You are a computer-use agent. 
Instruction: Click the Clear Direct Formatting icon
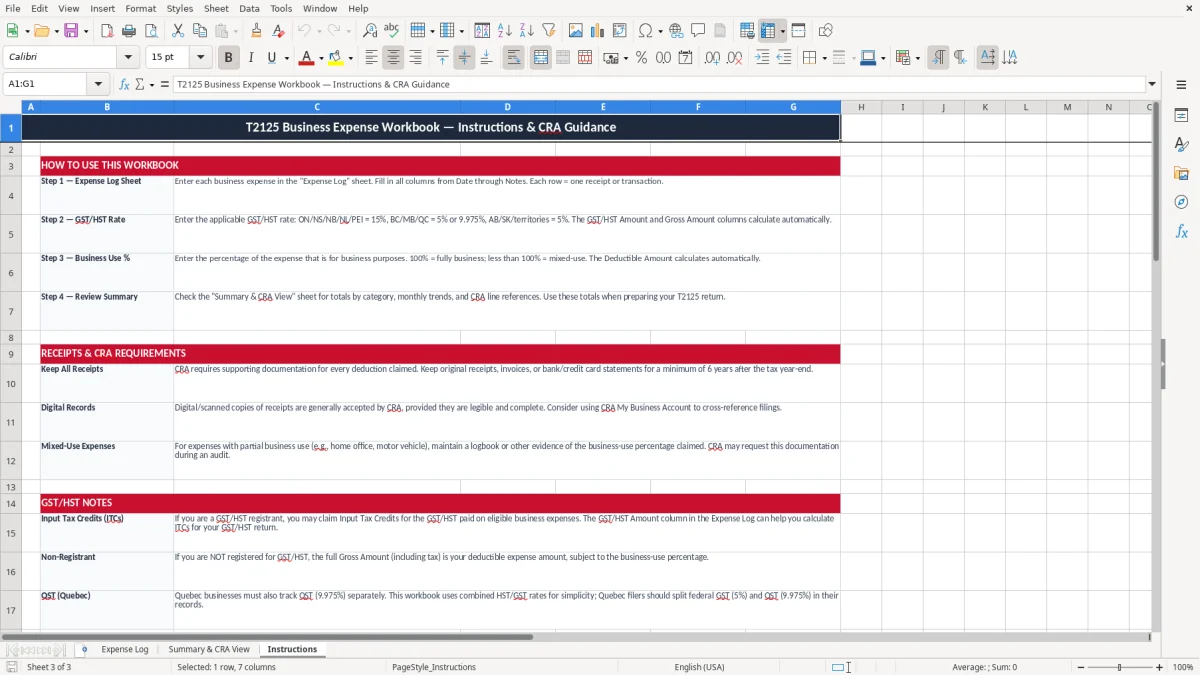pos(279,31)
